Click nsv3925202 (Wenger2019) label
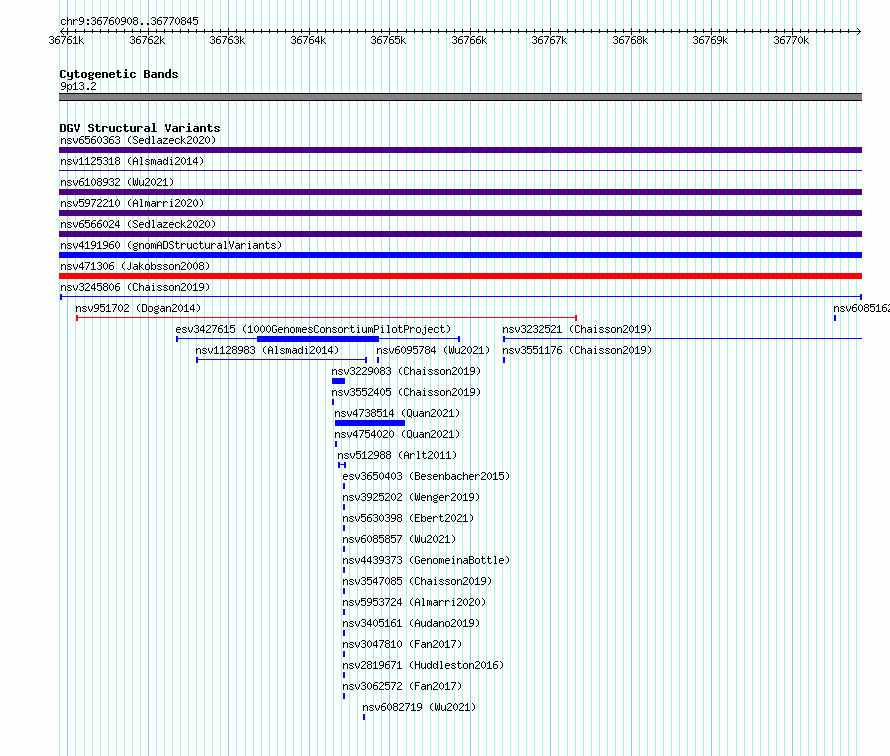The height and width of the screenshot is (756, 890). pyautogui.click(x=411, y=497)
